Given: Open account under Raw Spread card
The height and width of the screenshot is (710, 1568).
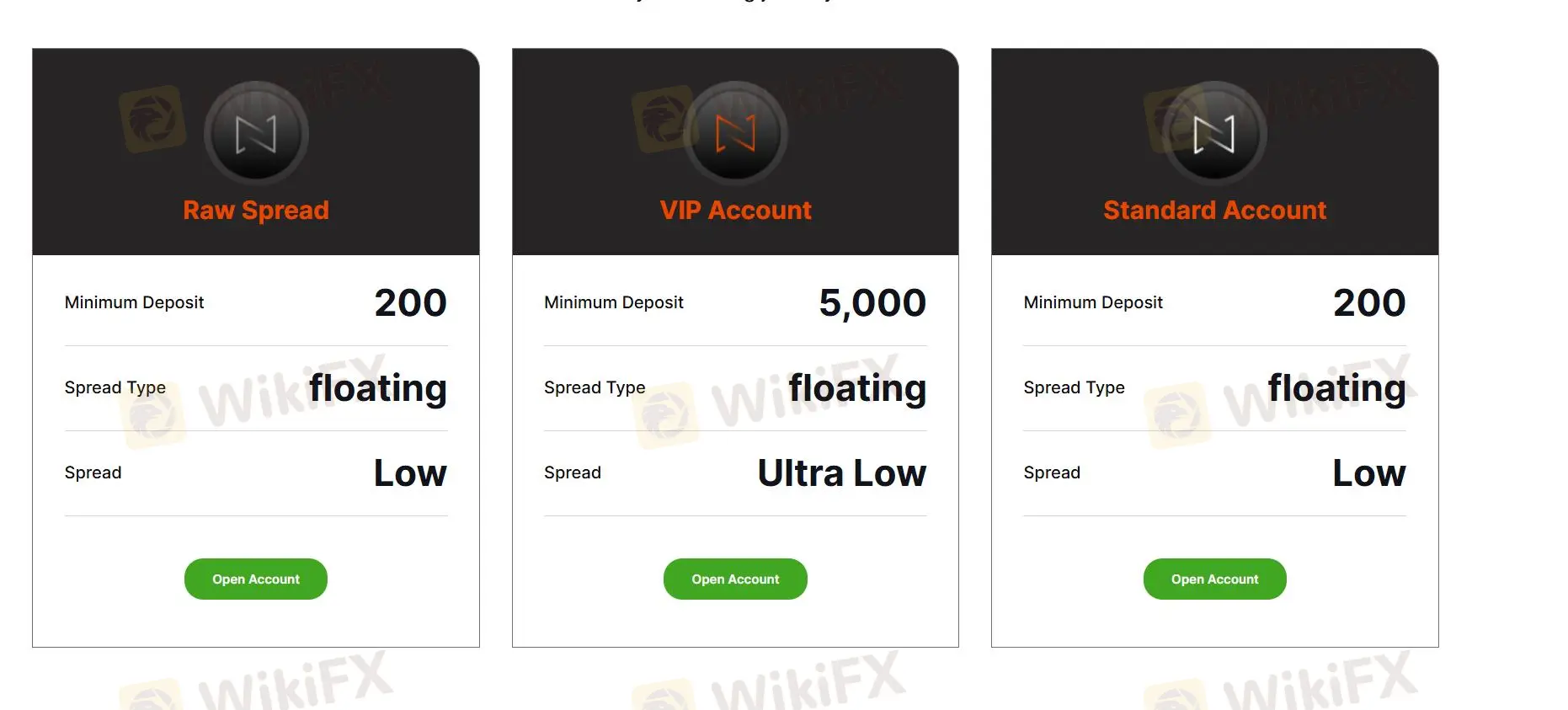Looking at the screenshot, I should click(x=256, y=579).
